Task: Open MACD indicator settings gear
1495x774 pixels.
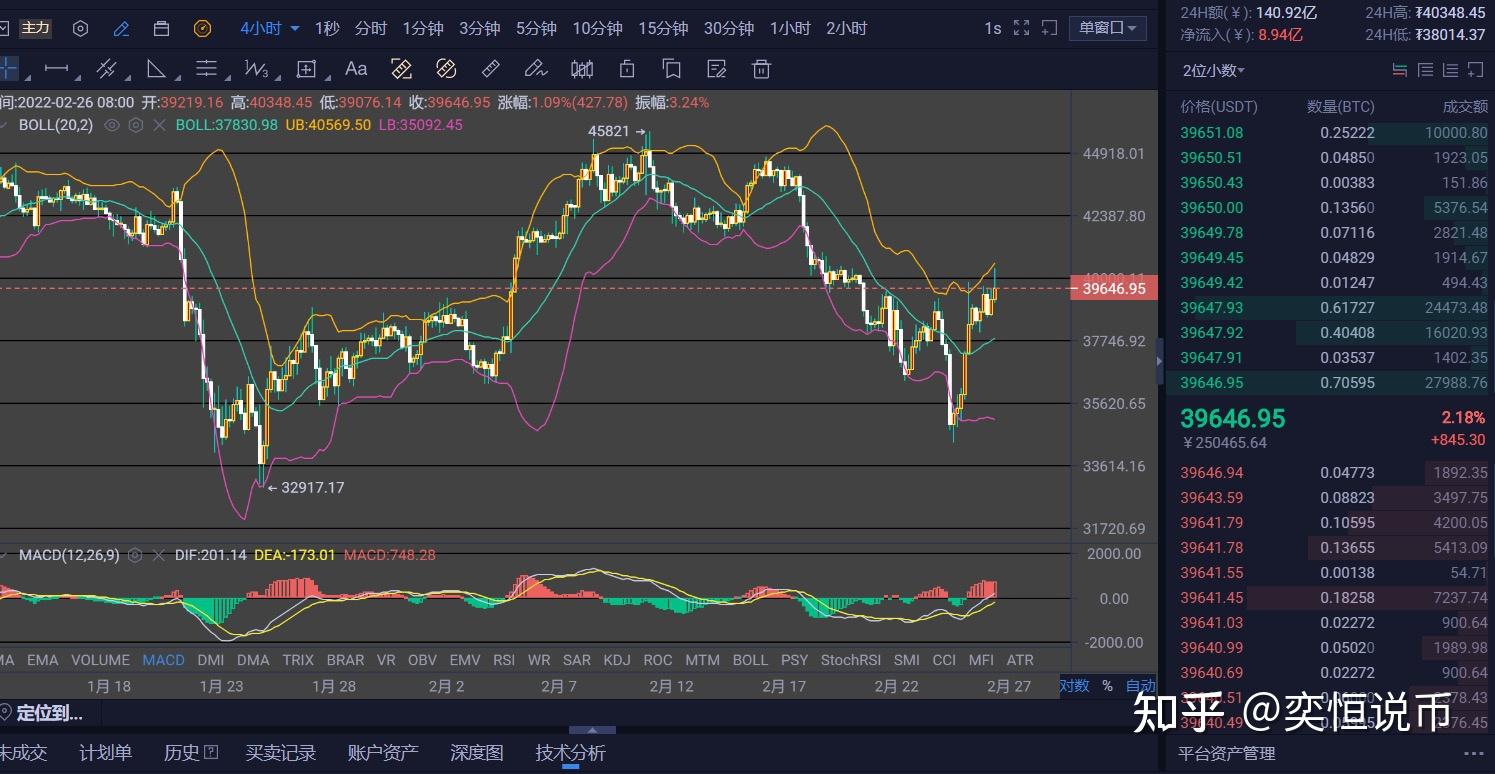Action: coord(135,554)
